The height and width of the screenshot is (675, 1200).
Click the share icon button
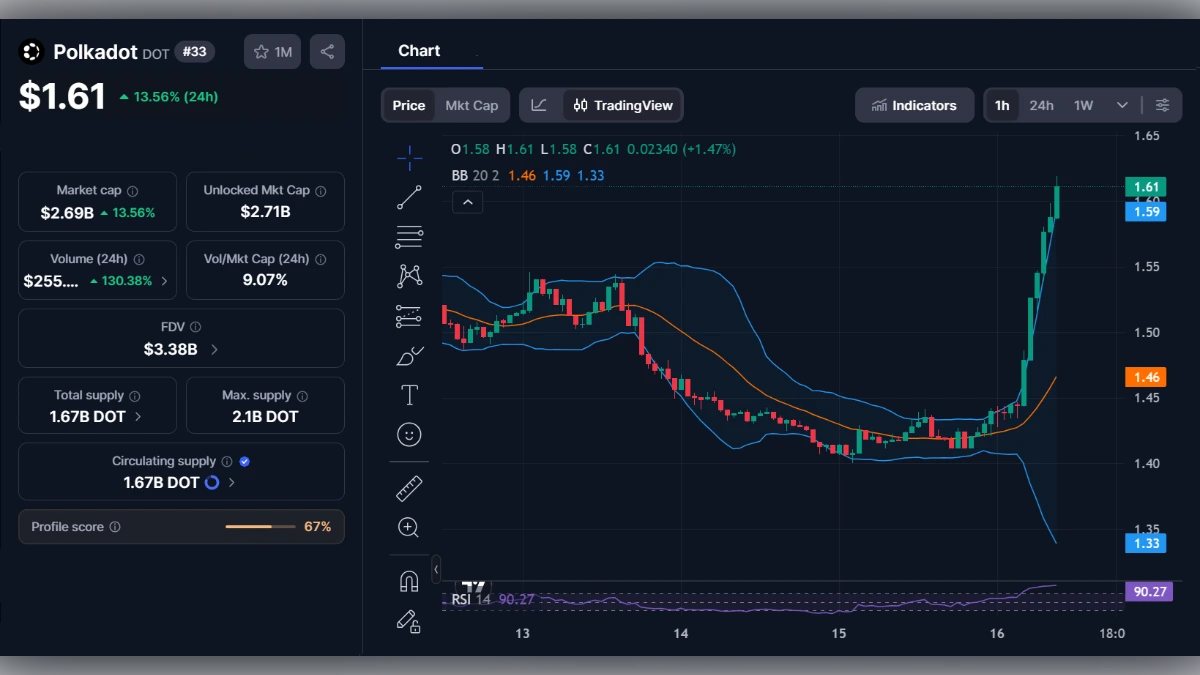327,52
